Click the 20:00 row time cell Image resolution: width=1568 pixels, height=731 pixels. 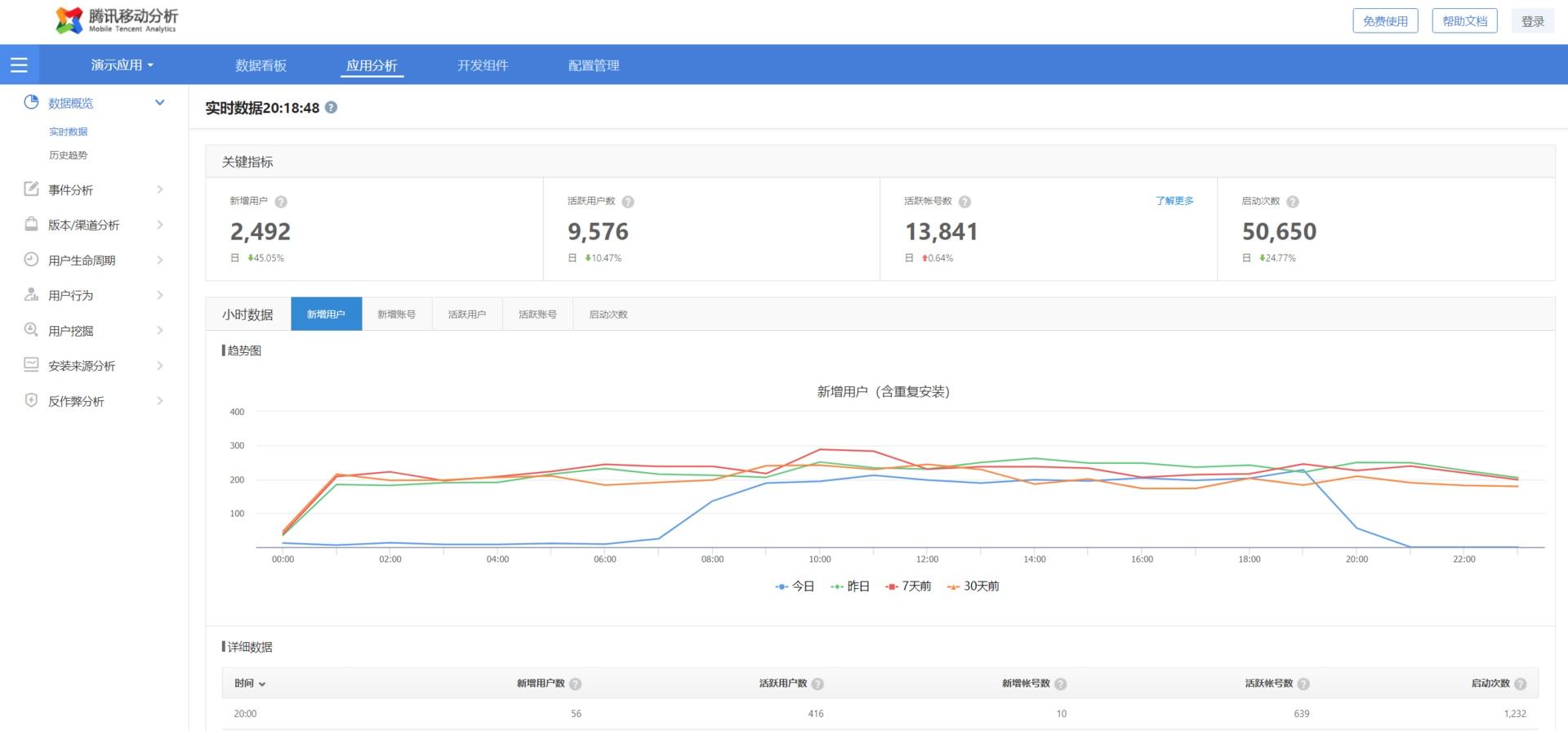click(245, 714)
